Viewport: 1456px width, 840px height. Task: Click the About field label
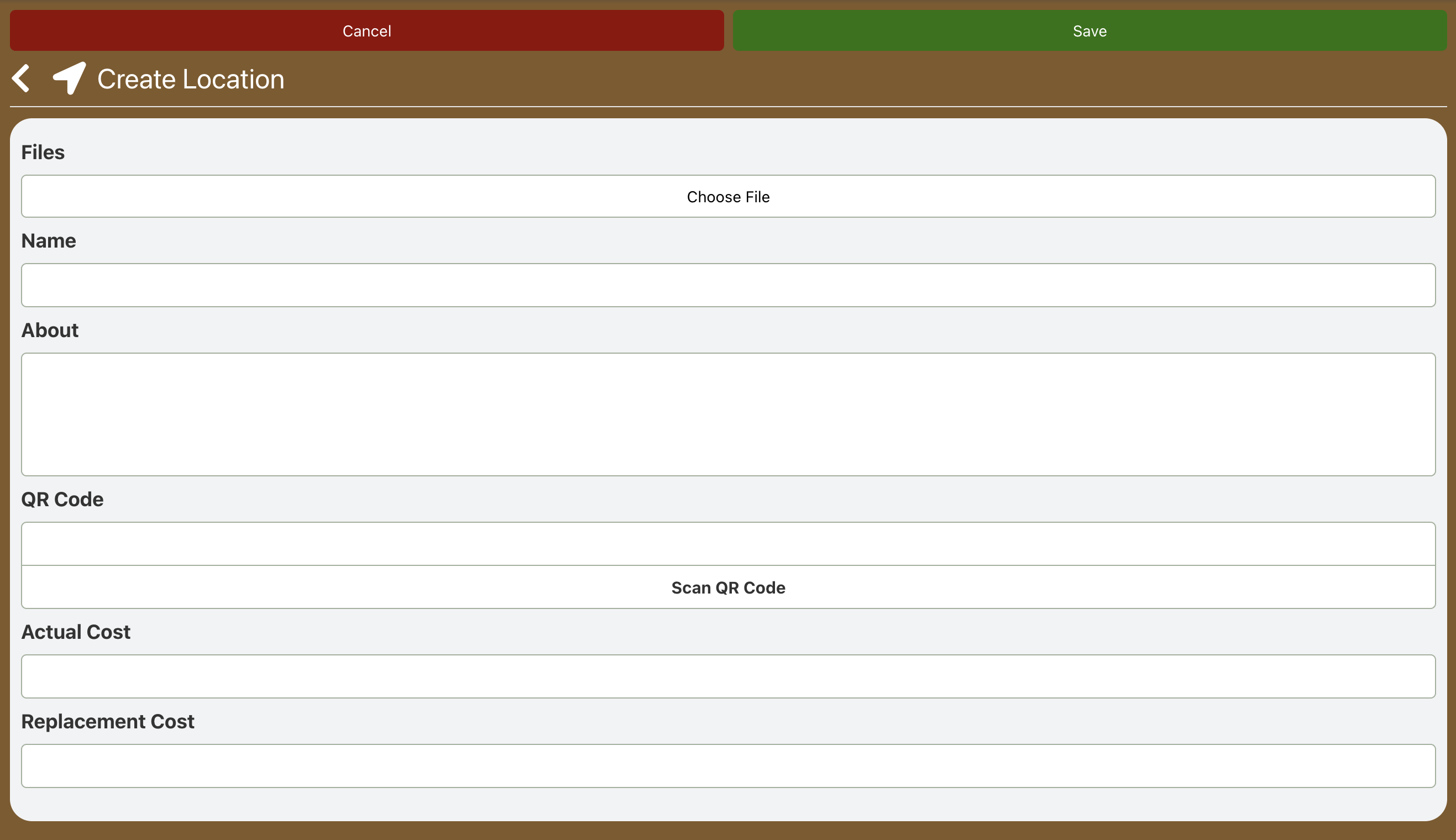click(50, 330)
